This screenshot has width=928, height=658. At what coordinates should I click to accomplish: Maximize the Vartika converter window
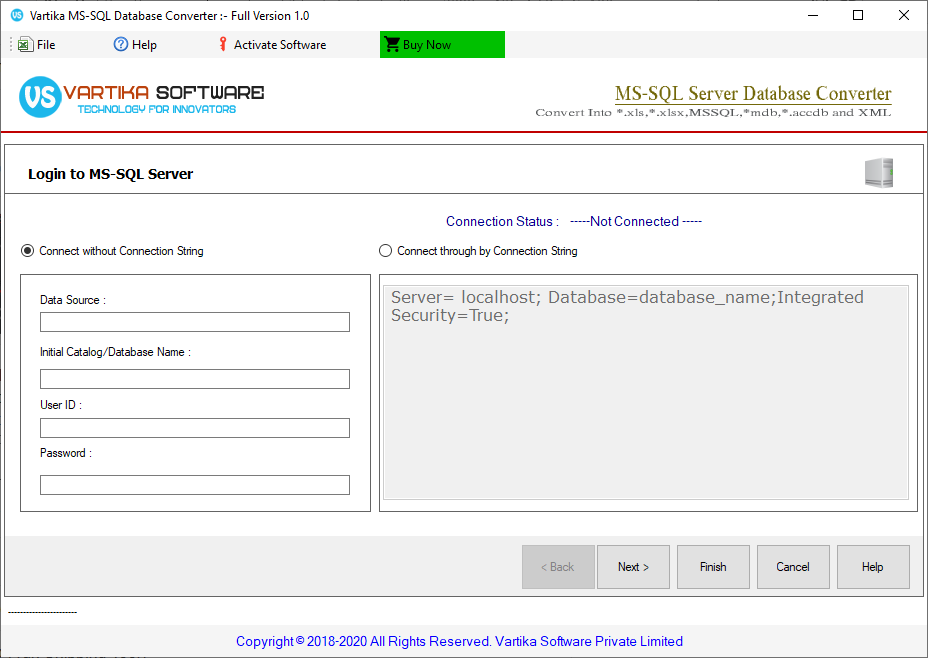(x=858, y=15)
